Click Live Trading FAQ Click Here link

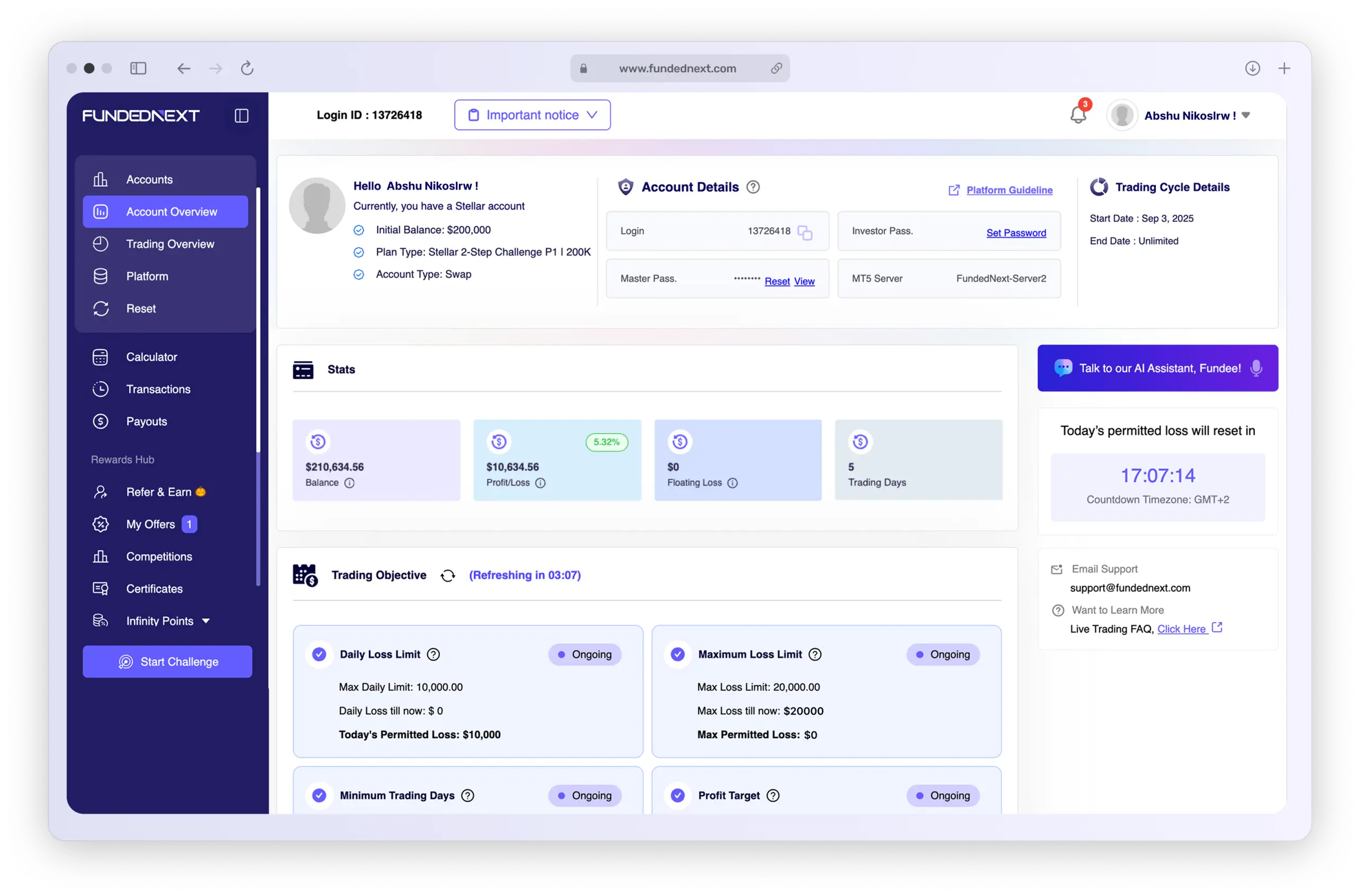coord(1181,629)
